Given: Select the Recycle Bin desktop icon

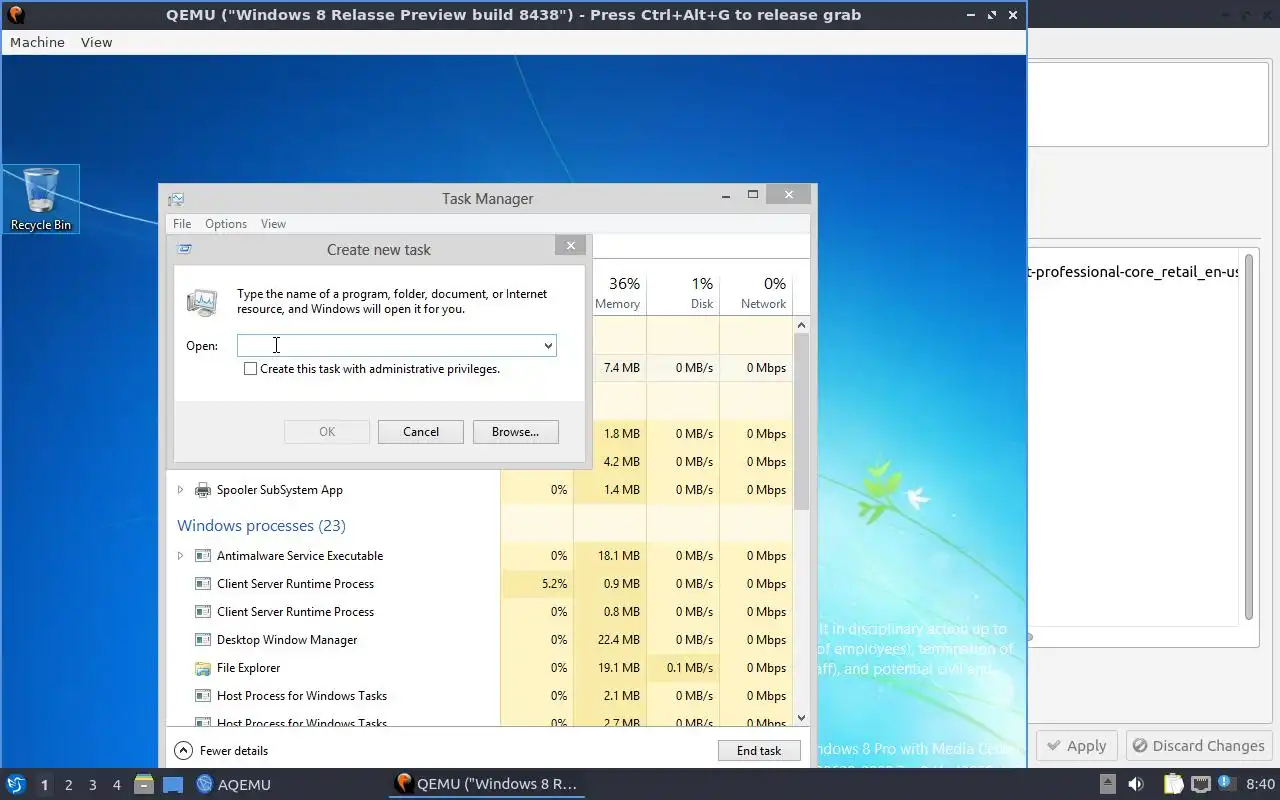Looking at the screenshot, I should click(x=41, y=199).
